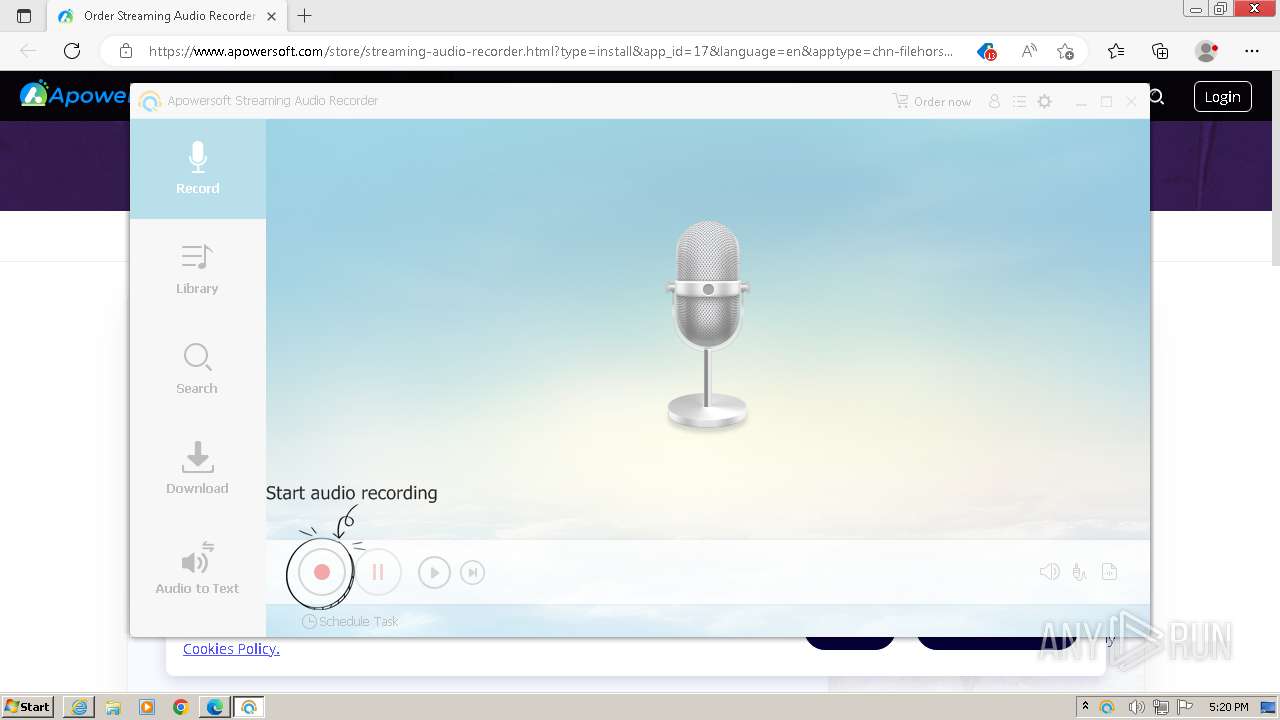This screenshot has height=720, width=1280.
Task: Start audio recording with the red record button
Action: tap(321, 572)
